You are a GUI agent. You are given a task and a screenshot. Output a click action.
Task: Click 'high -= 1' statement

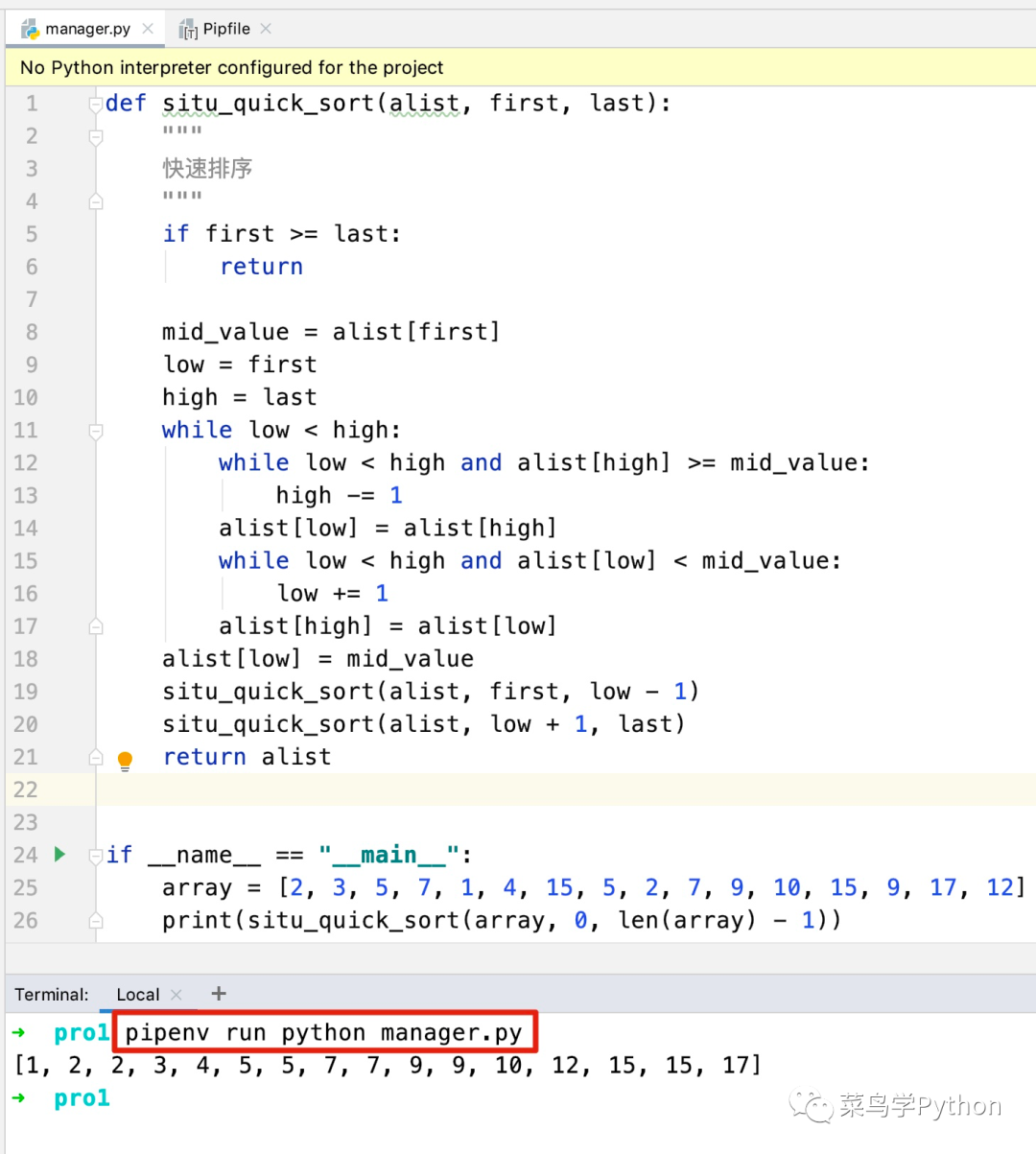click(x=339, y=495)
